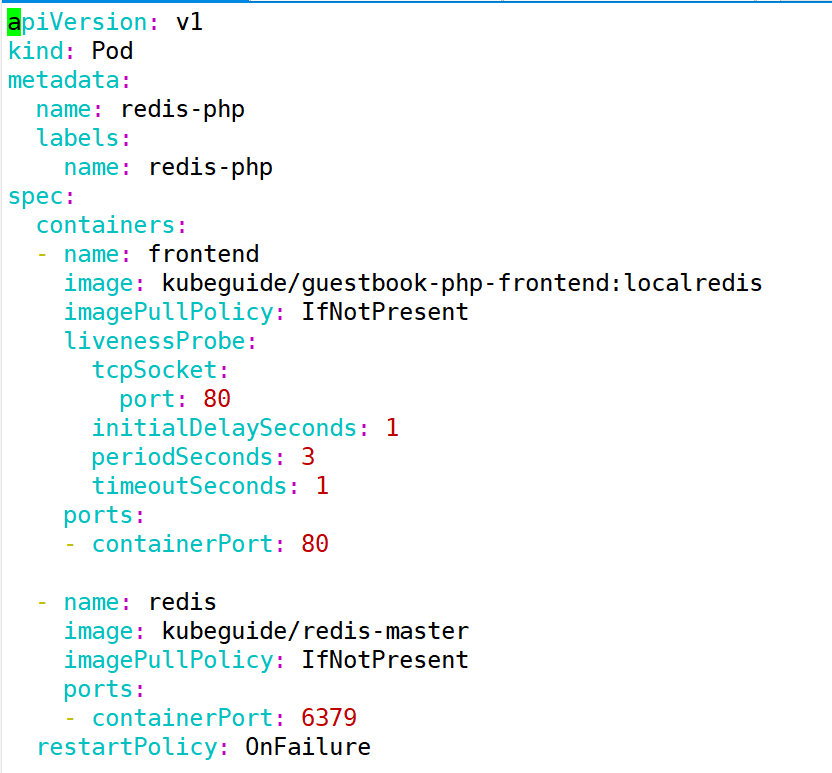Click the livenessProbe key
This screenshot has width=832, height=773.
point(155,341)
